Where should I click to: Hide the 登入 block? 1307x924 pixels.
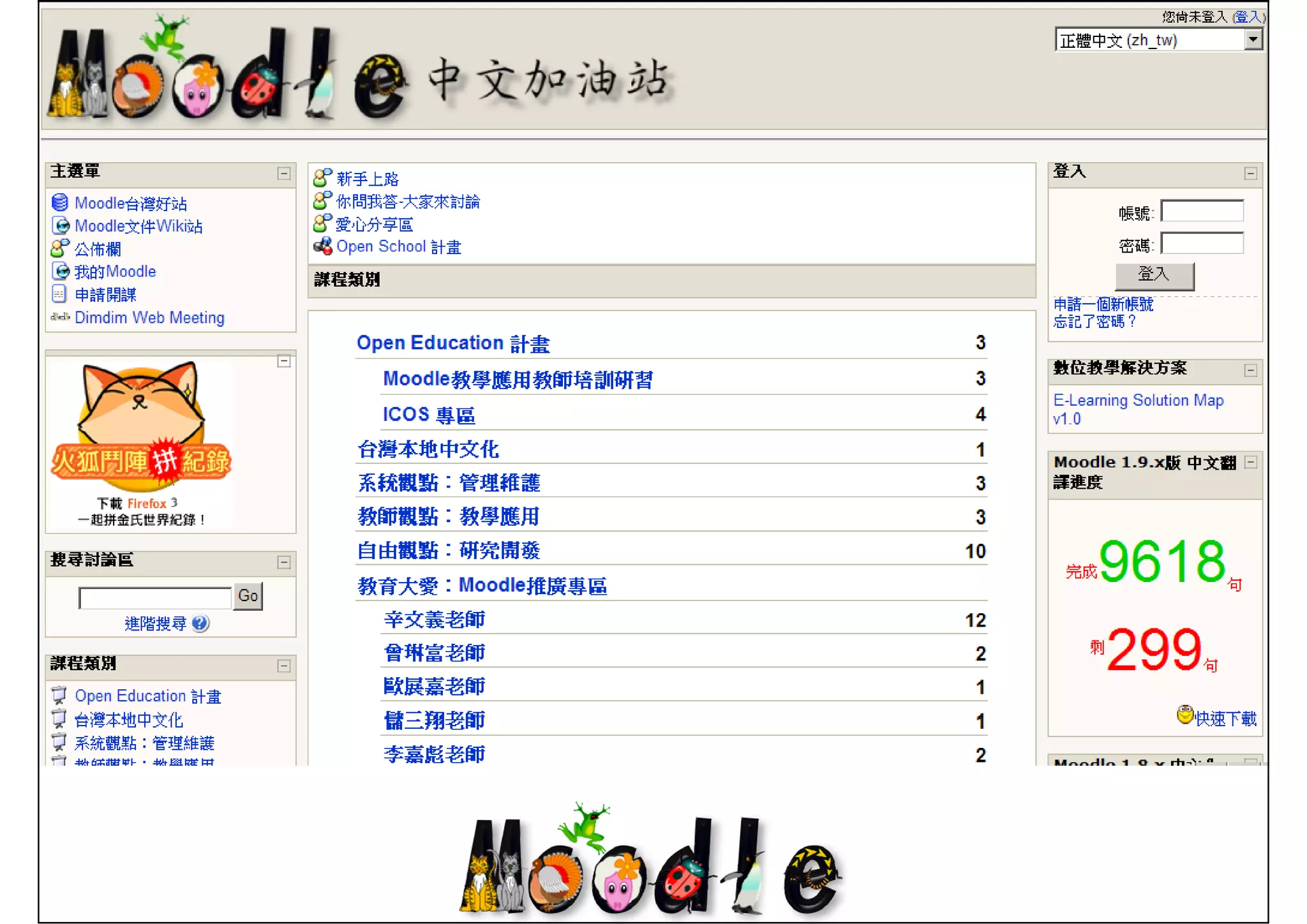1250,174
